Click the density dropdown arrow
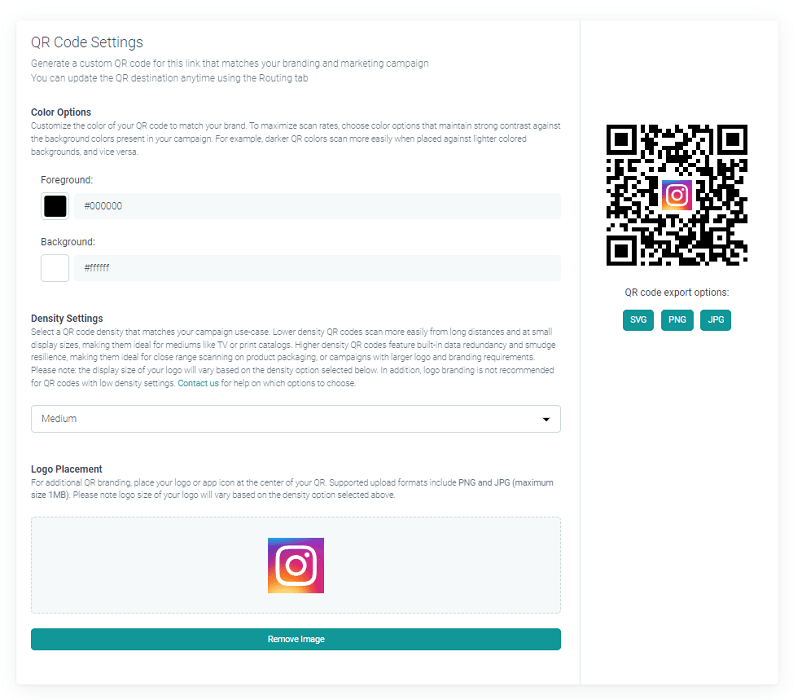Screen dimensions: 802x700 click(x=546, y=419)
